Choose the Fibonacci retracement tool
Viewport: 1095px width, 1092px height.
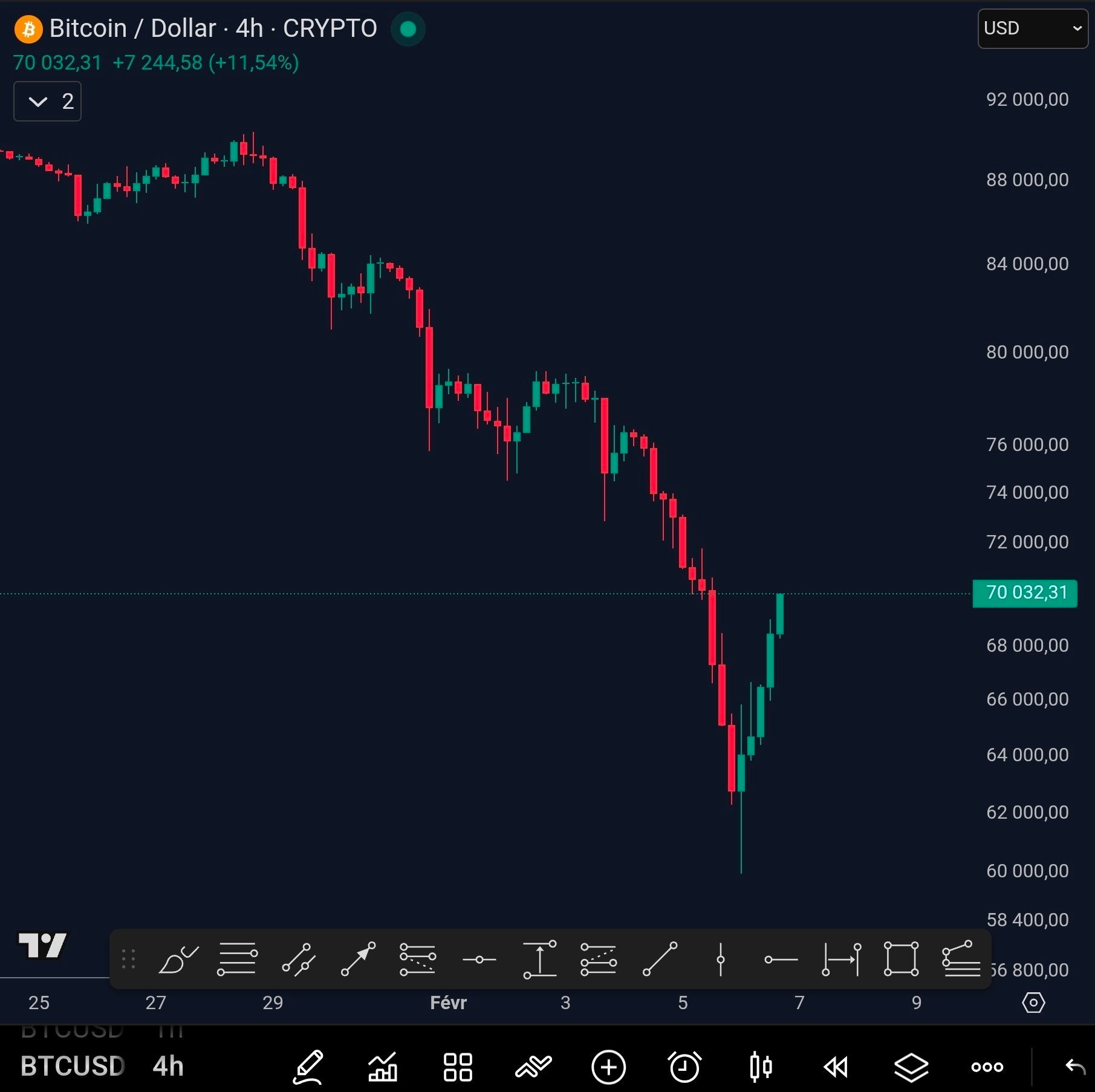tap(418, 959)
